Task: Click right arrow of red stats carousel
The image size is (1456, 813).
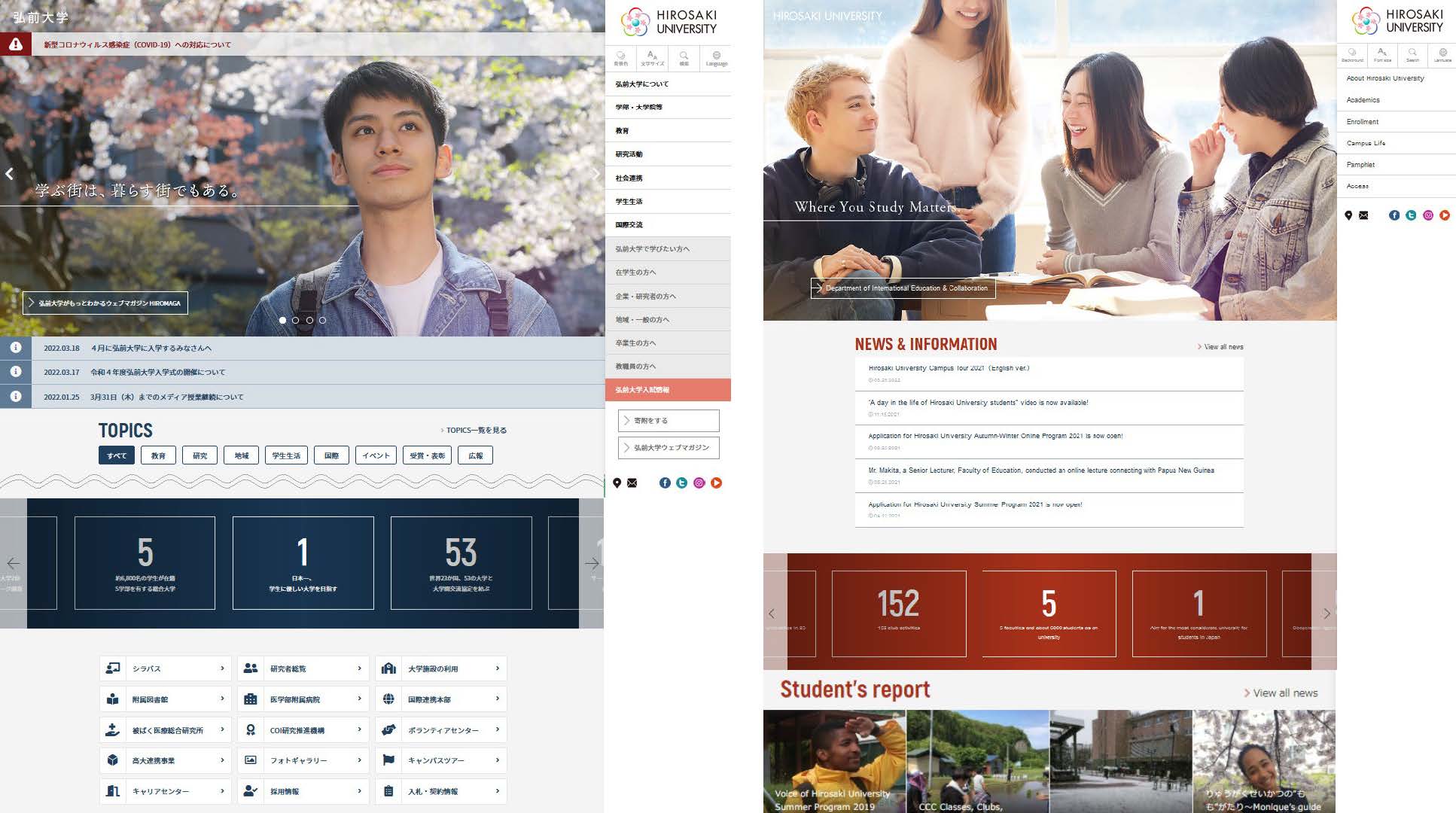Action: (x=1327, y=614)
